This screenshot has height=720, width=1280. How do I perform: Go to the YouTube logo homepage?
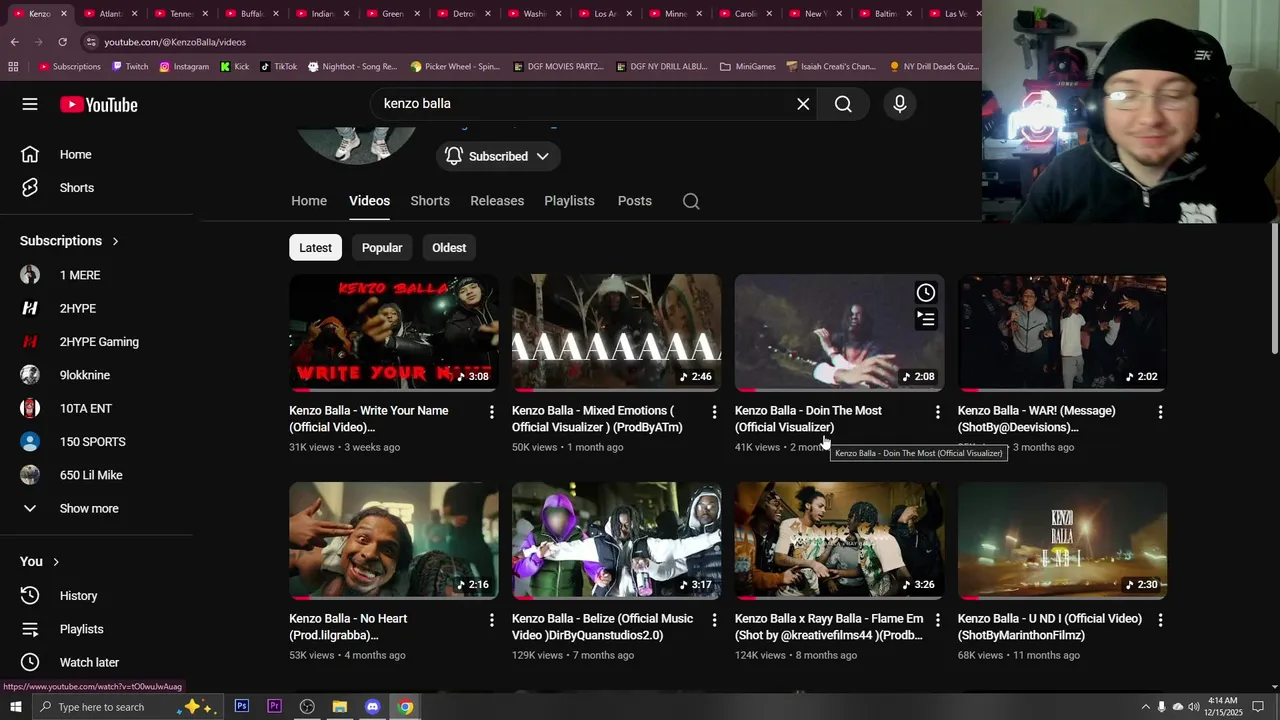[x=98, y=104]
